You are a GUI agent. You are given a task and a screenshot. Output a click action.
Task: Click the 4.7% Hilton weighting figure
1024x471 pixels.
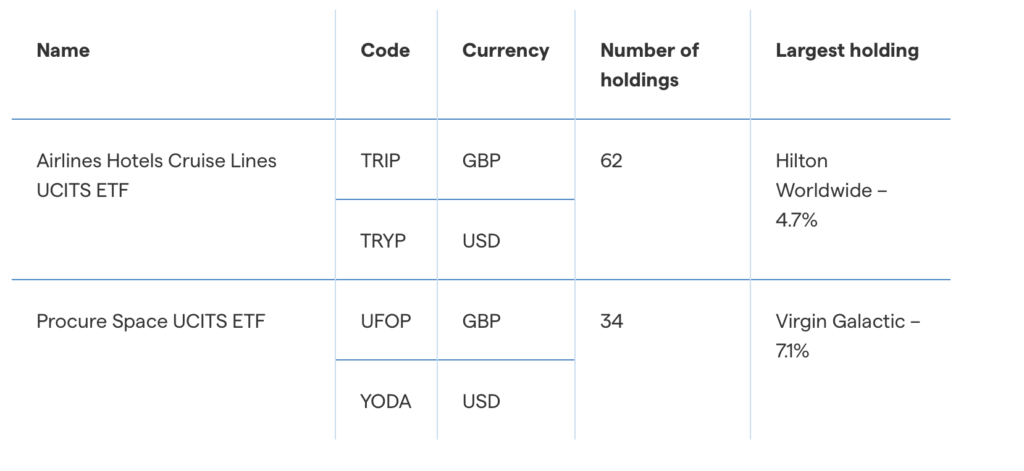796,220
